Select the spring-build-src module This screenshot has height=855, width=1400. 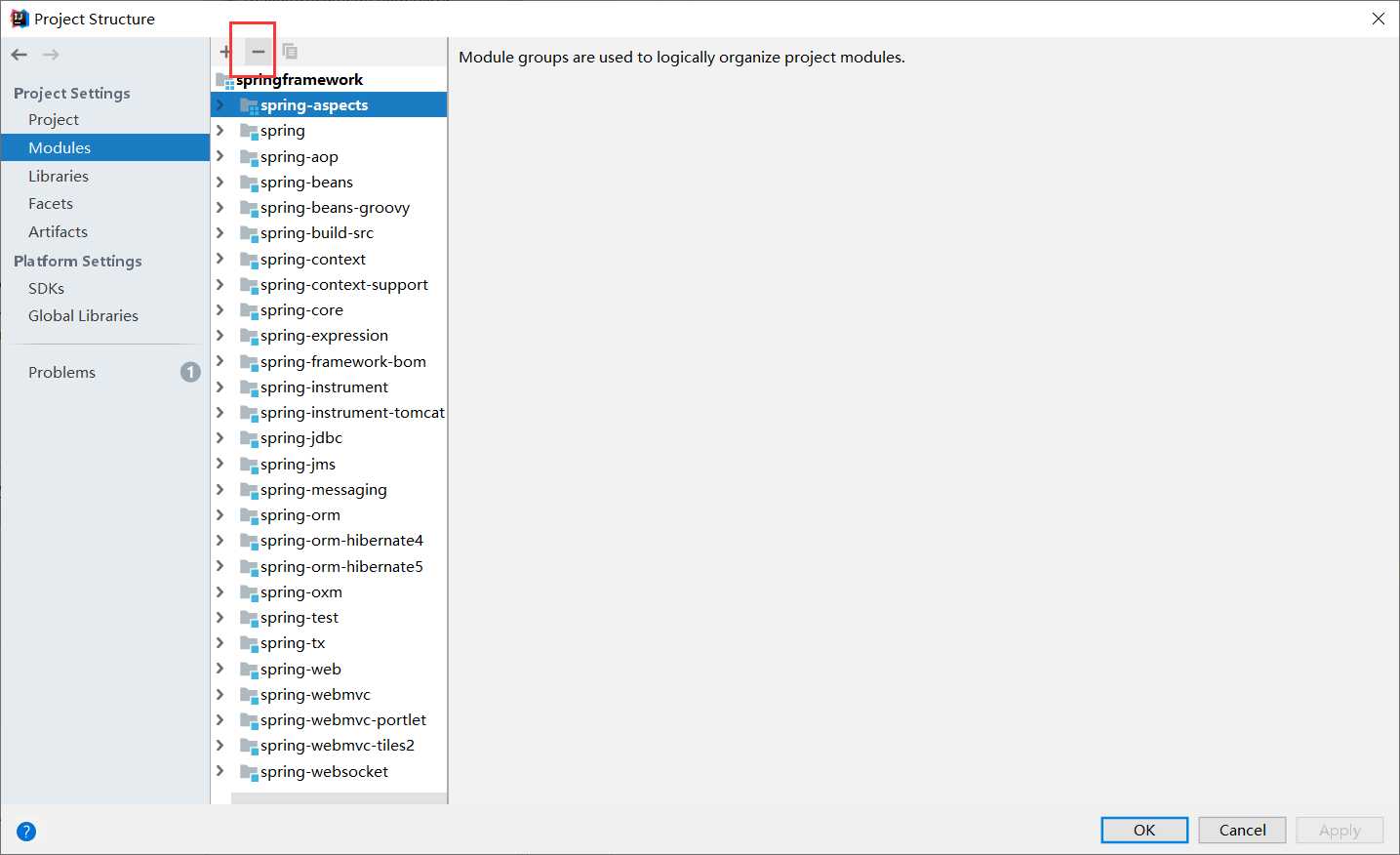(329, 233)
